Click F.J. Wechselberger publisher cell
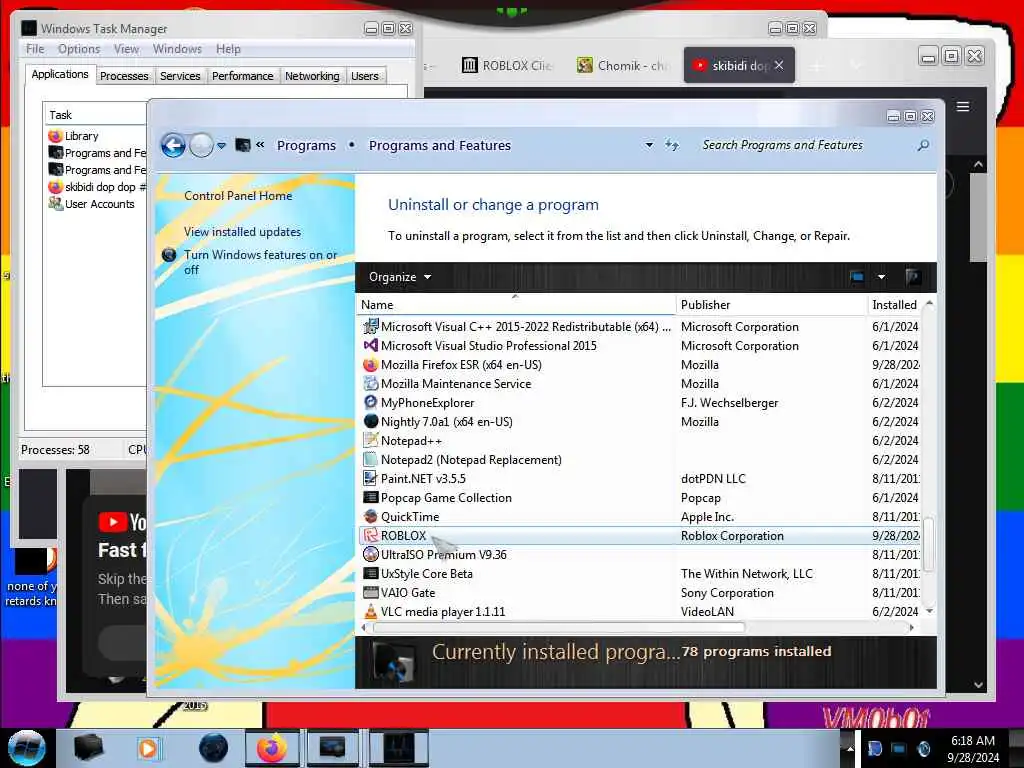Screen dimensions: 1024x768 click(729, 402)
